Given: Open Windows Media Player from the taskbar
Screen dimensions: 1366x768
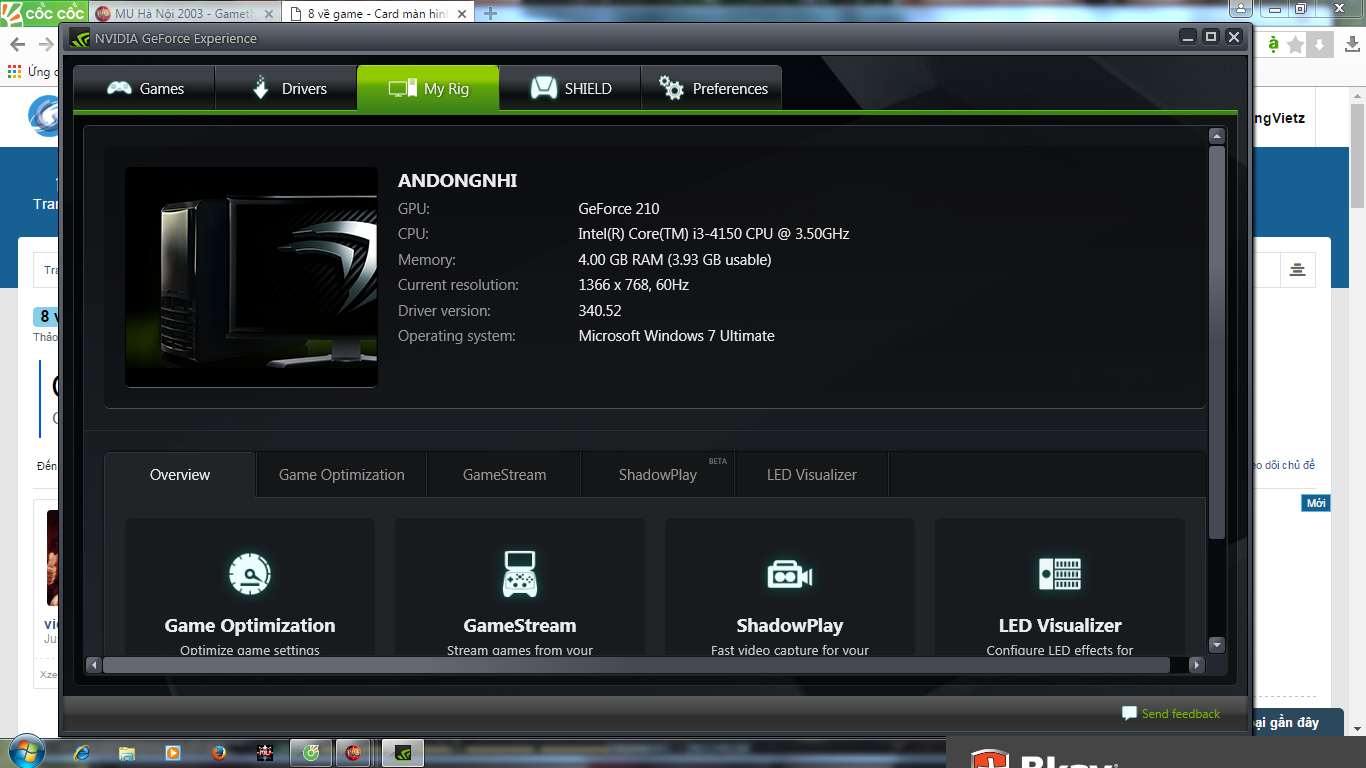Looking at the screenshot, I should click(172, 753).
